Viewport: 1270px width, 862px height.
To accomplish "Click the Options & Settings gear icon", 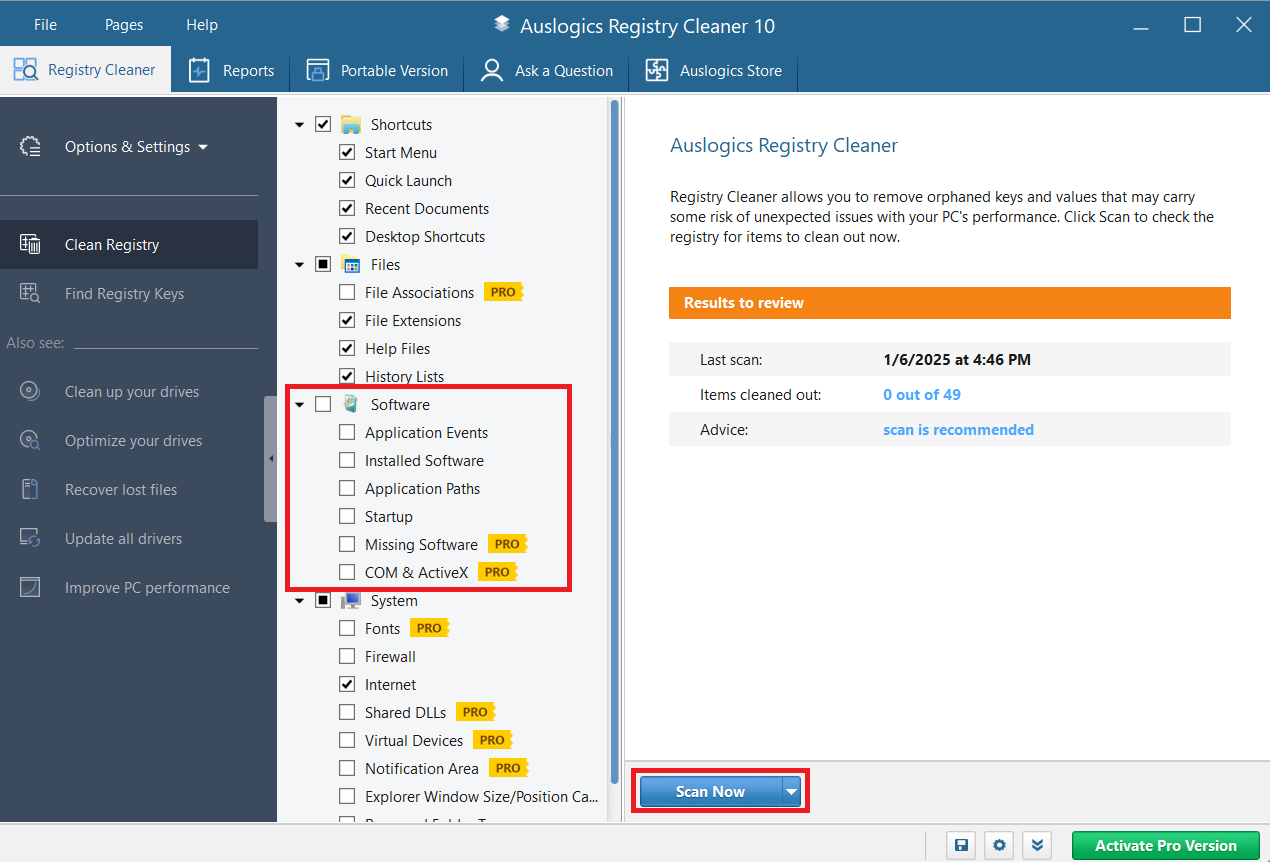I will coord(30,147).
